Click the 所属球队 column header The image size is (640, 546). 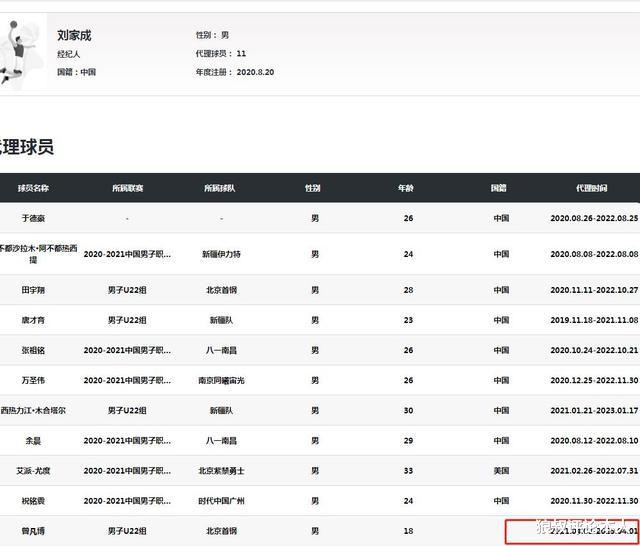coord(220,188)
